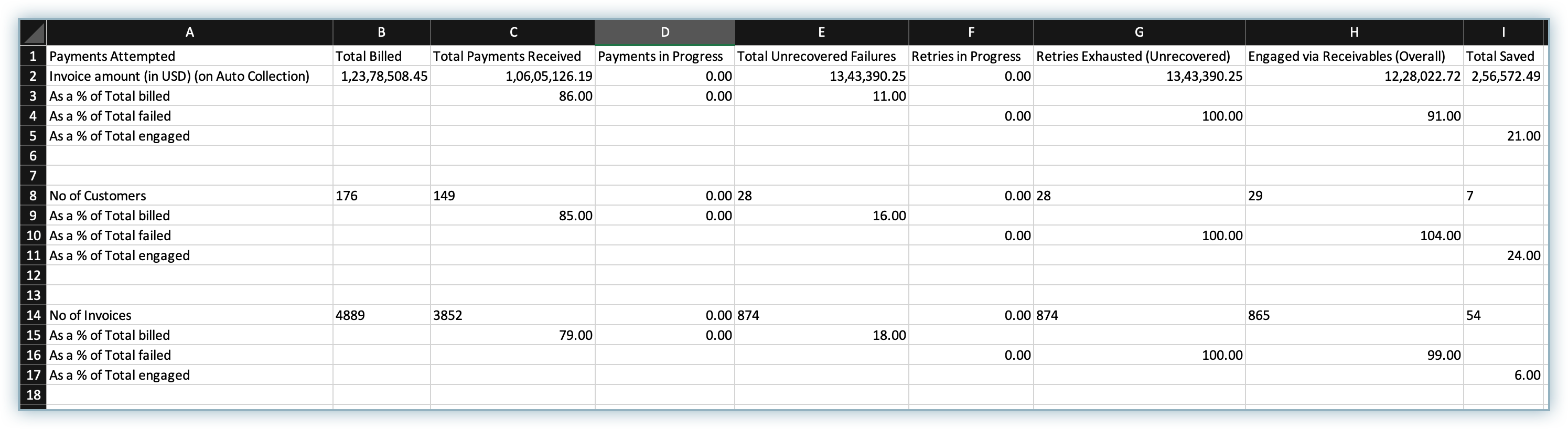Screen dimensions: 1568x429
Task: Select column I header
Action: pos(1504,32)
